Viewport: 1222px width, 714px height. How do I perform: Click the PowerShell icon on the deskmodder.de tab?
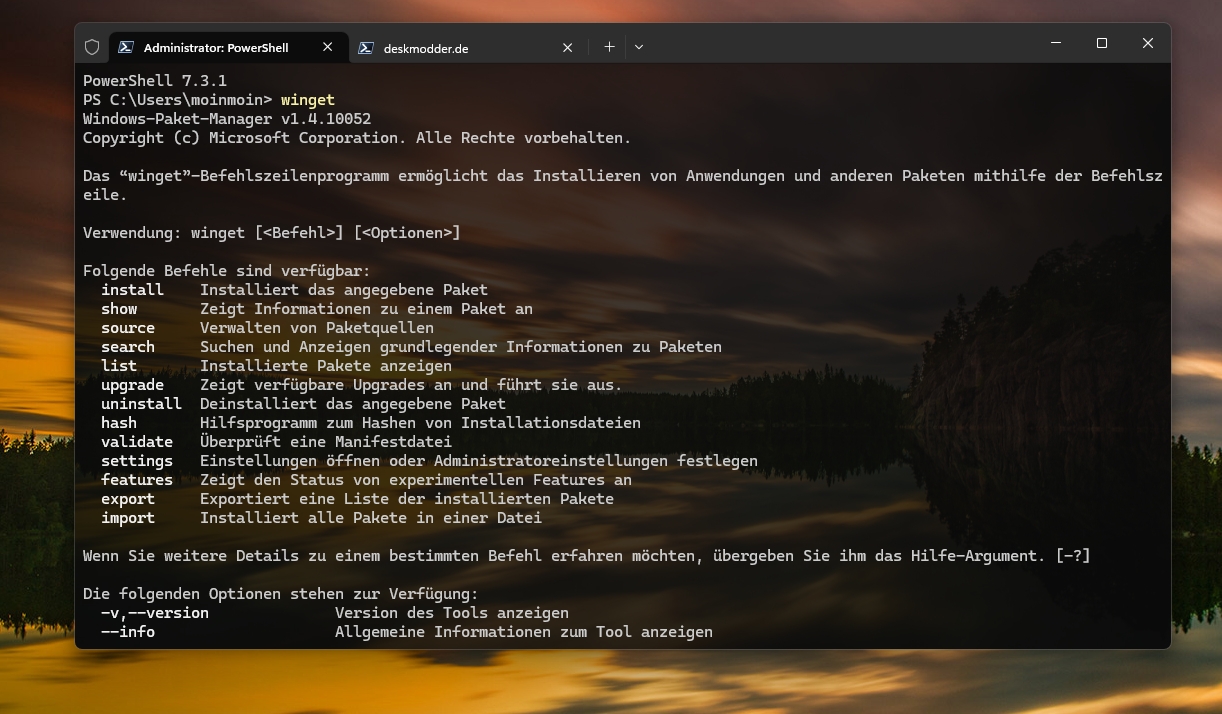(x=366, y=47)
